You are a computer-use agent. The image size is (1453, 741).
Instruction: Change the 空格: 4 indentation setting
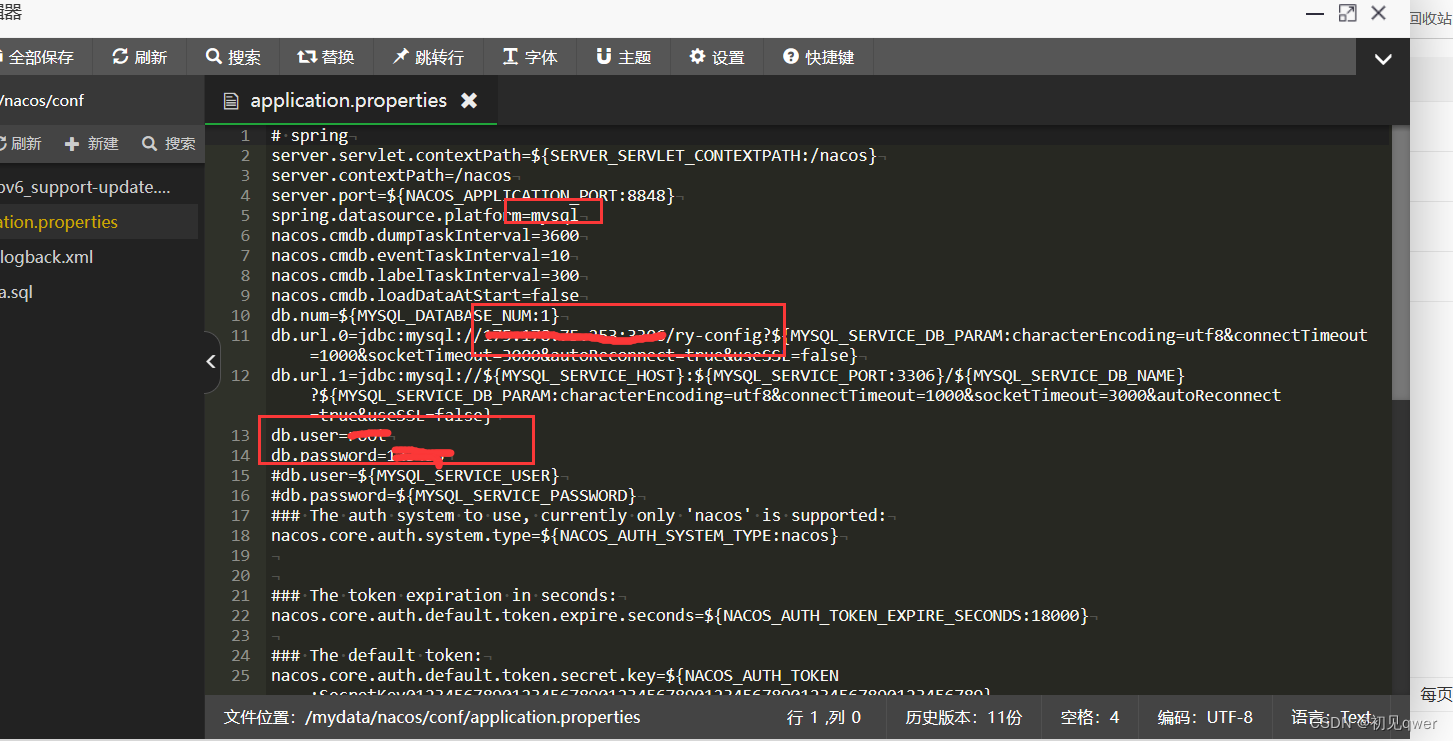[1090, 717]
